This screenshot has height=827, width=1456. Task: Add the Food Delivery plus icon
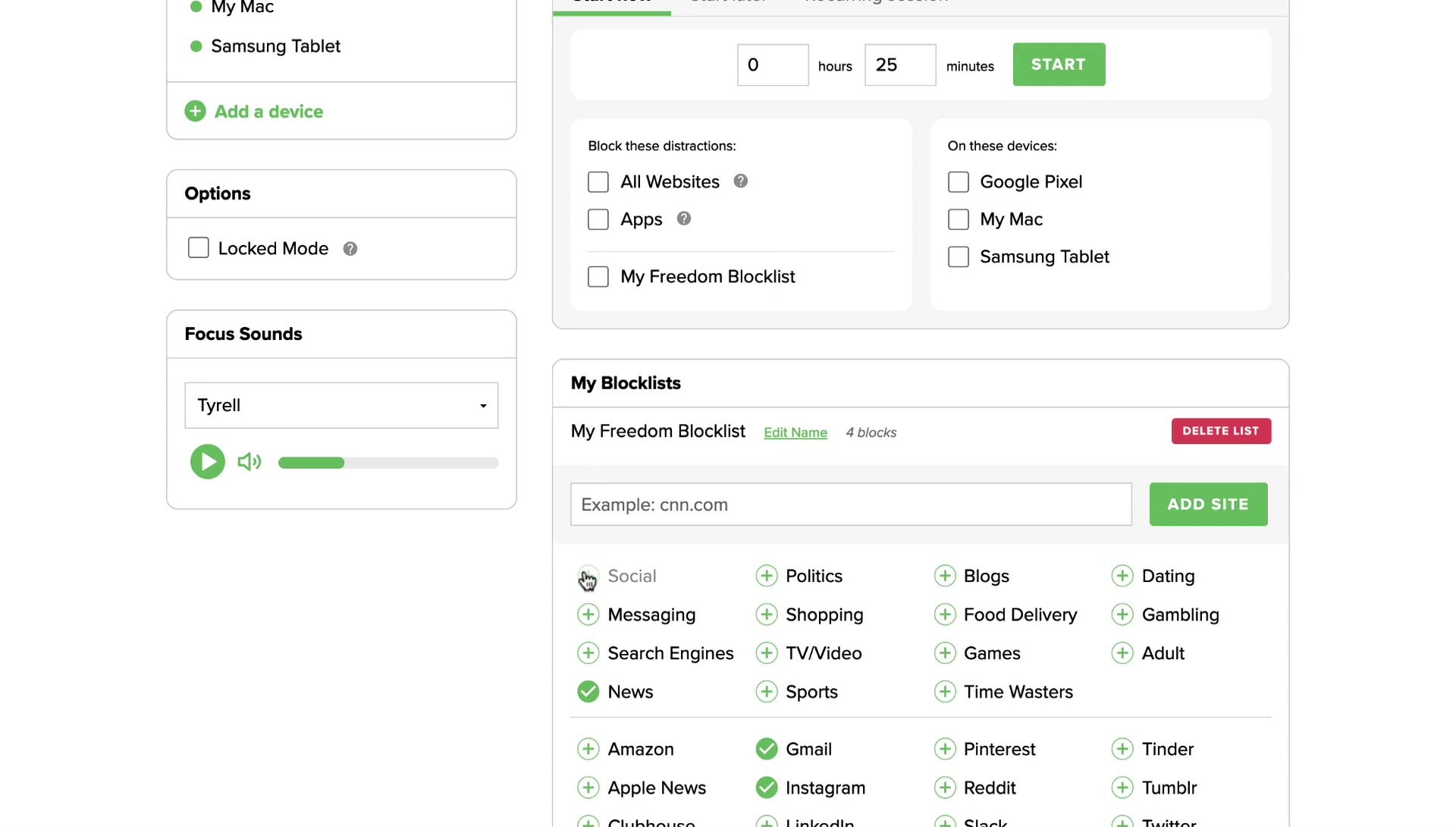point(945,615)
